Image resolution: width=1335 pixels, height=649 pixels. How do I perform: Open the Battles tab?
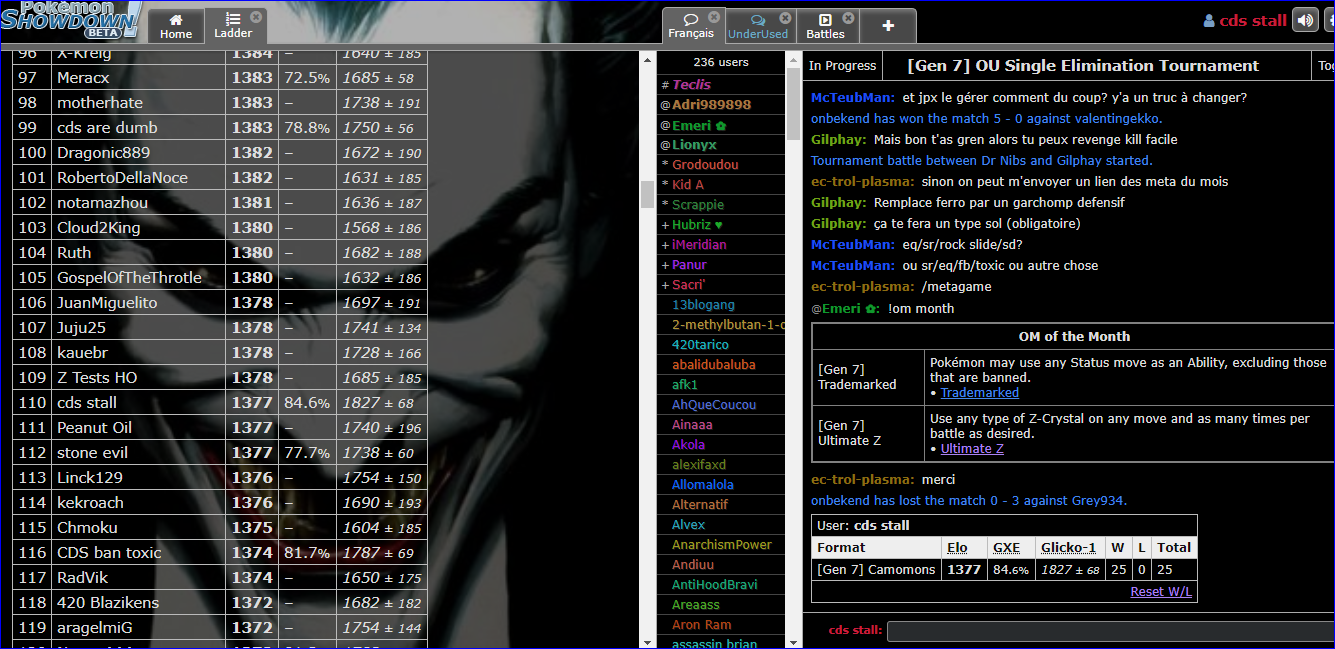pyautogui.click(x=825, y=25)
